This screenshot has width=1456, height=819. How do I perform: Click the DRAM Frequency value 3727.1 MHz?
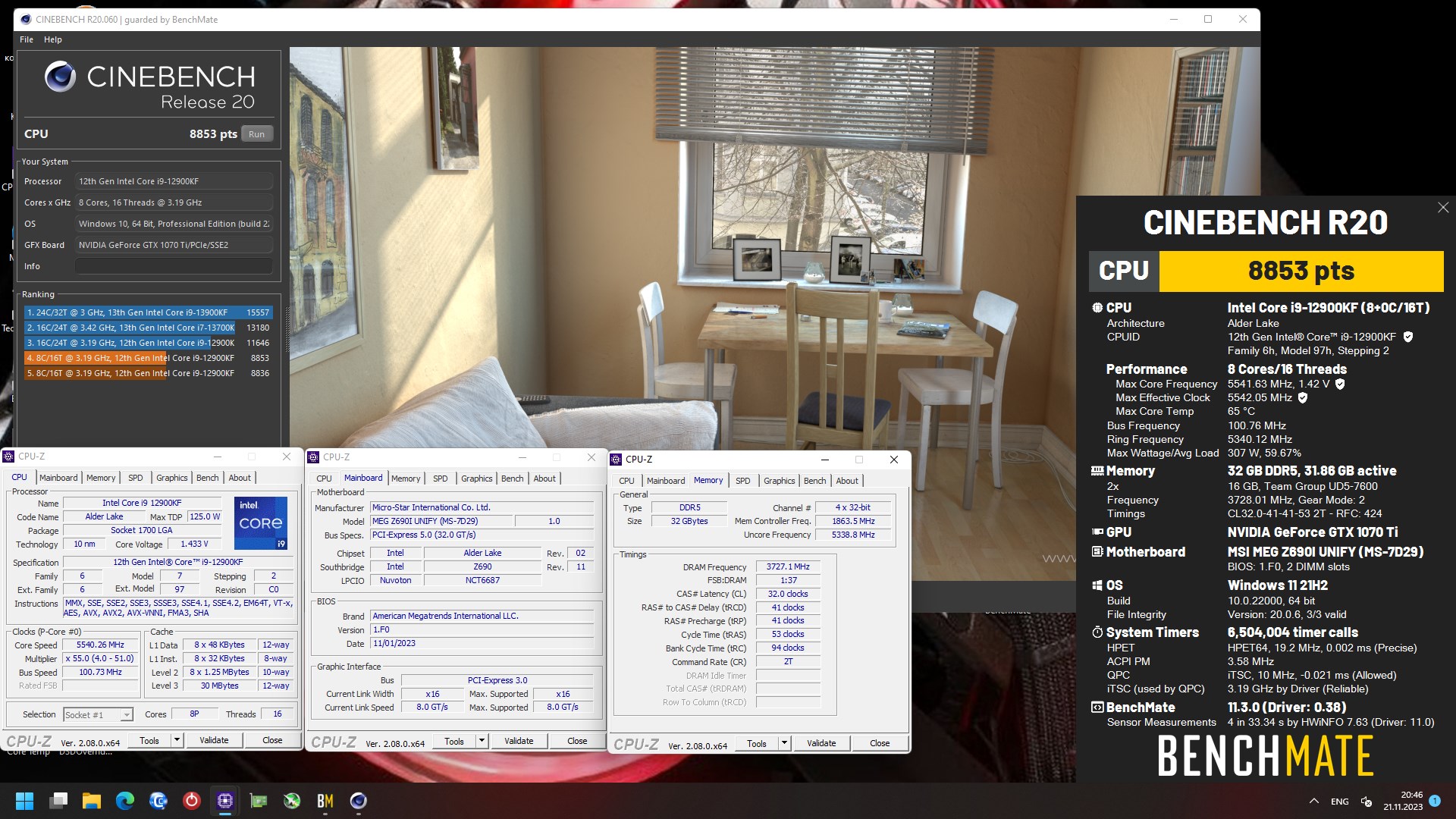(x=788, y=566)
